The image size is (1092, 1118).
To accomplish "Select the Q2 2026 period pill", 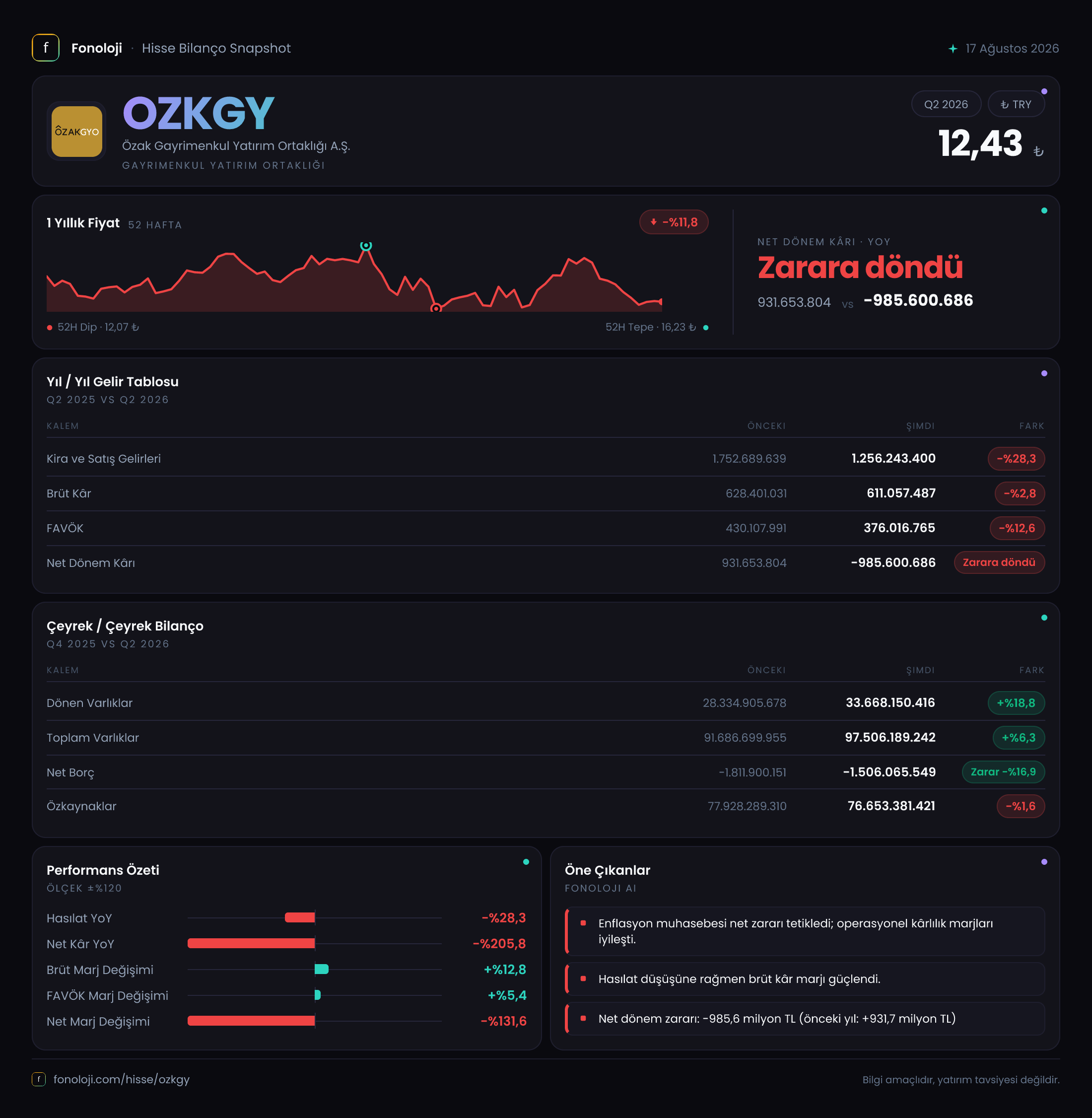I will point(946,104).
